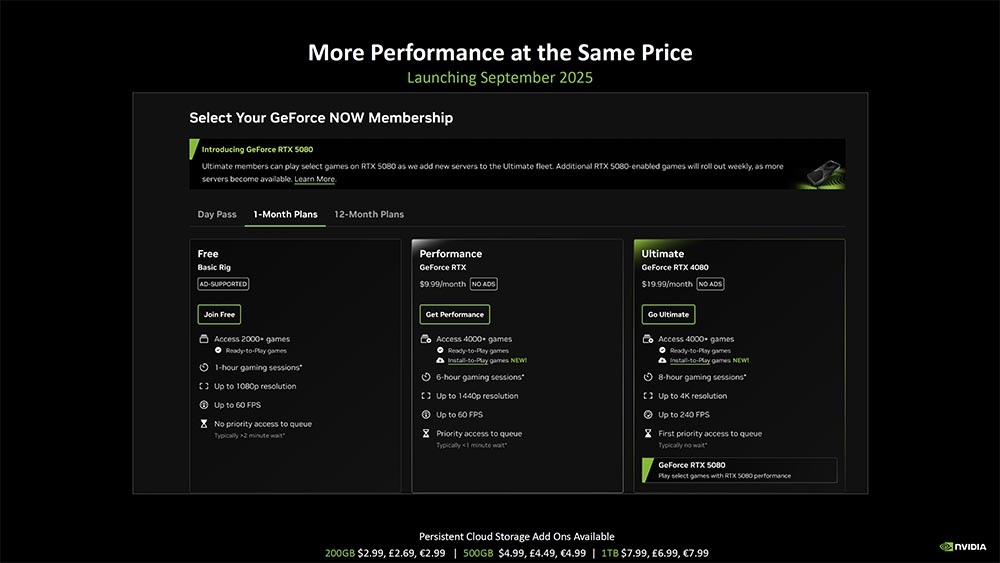Click the Ready-to-Play checkmark icon in Ultimate plan

coord(662,351)
